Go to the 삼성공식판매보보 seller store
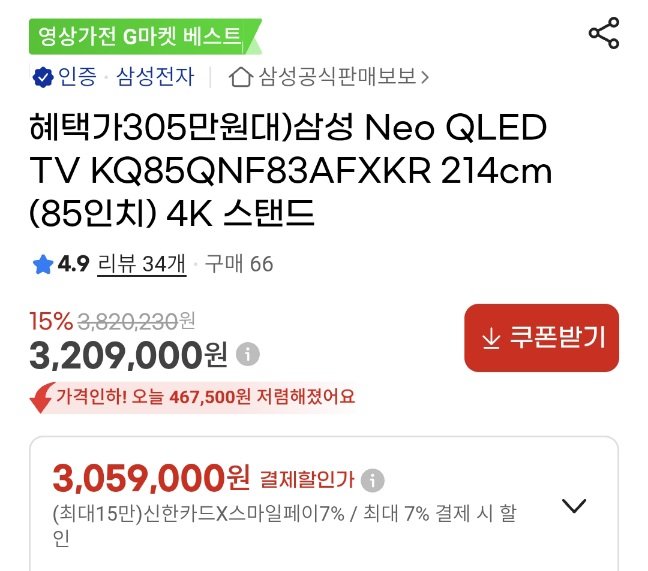Image resolution: width=648 pixels, height=571 pixels. click(336, 77)
